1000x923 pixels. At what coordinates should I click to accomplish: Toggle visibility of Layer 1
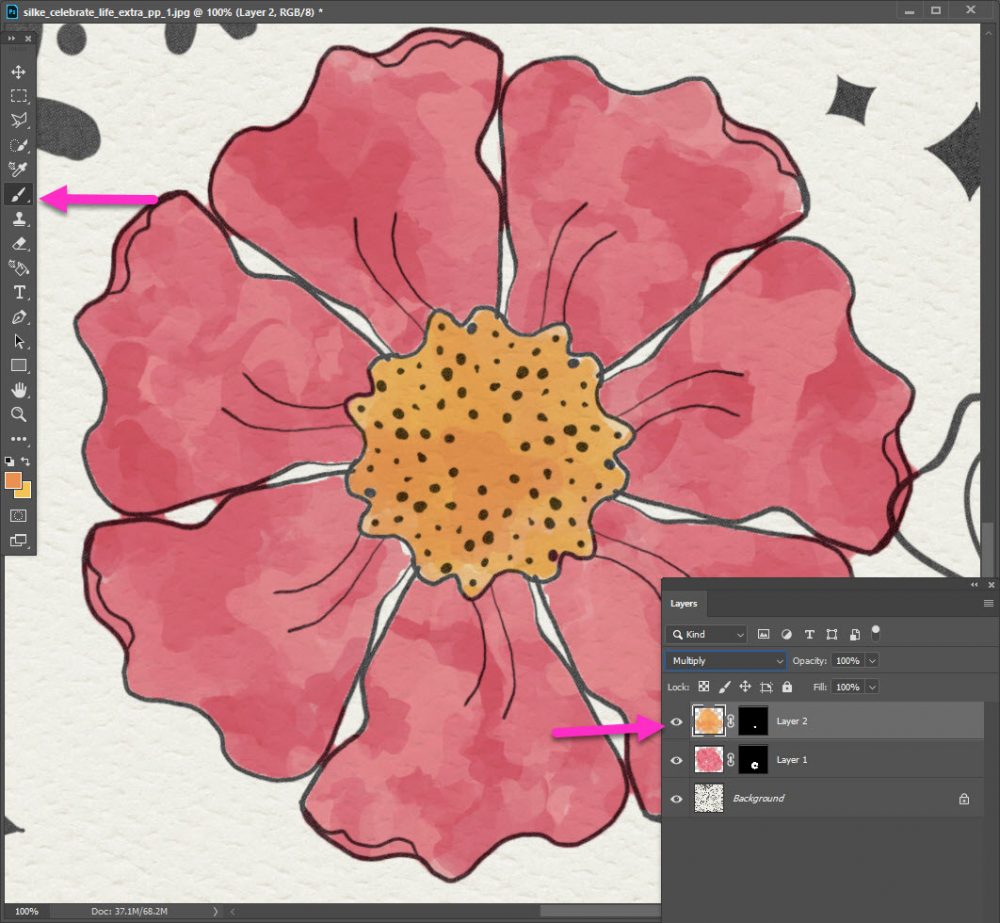pos(677,760)
